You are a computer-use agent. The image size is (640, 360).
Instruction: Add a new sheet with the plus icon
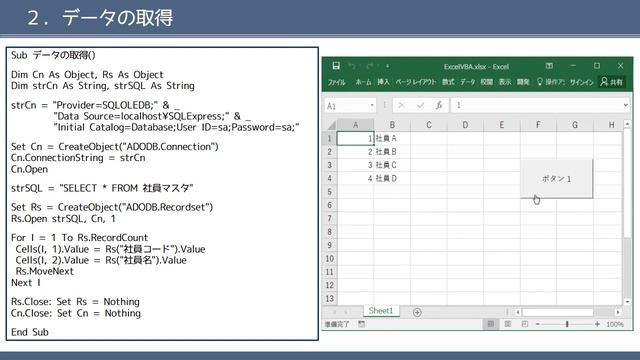tap(417, 312)
